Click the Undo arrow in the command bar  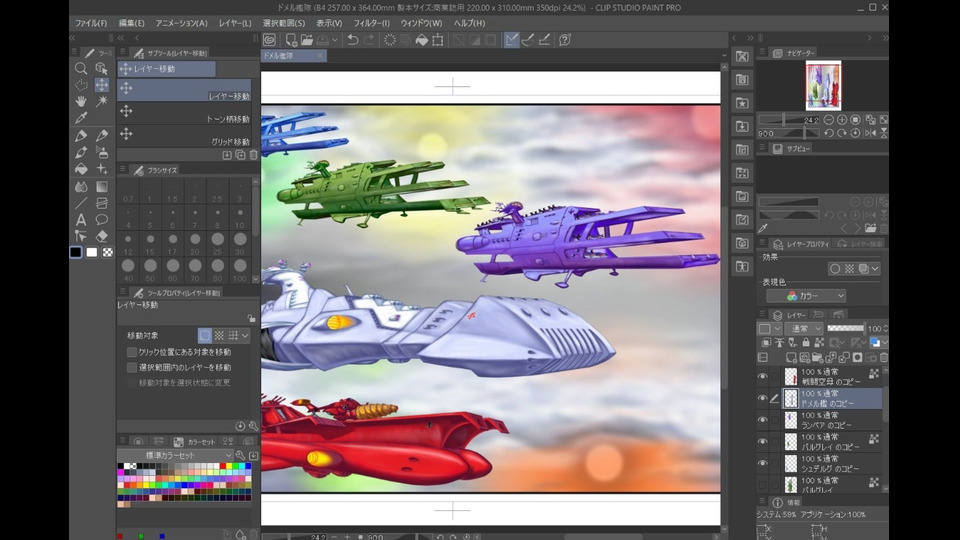(x=351, y=40)
